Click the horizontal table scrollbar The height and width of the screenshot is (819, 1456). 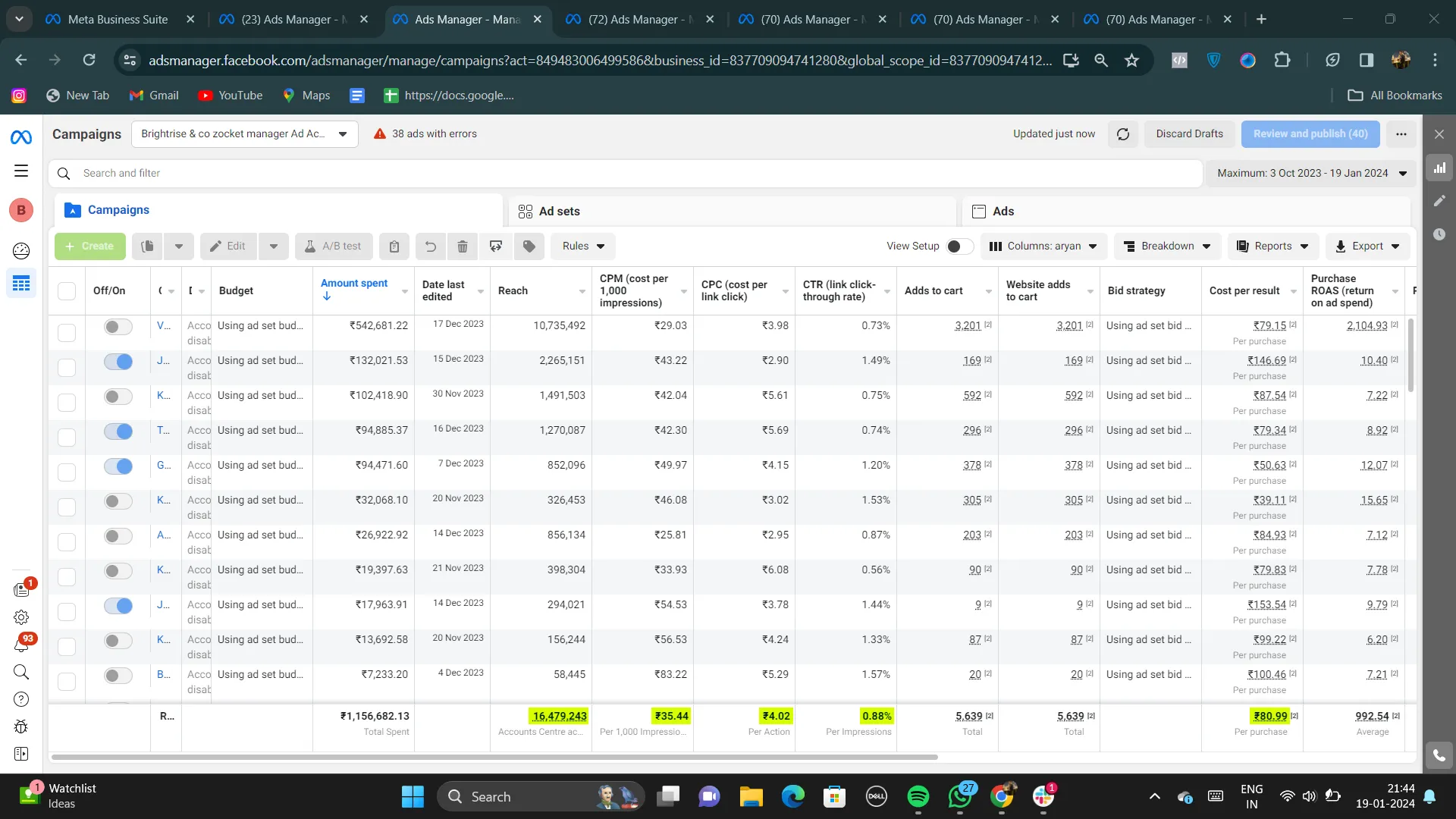[x=494, y=757]
